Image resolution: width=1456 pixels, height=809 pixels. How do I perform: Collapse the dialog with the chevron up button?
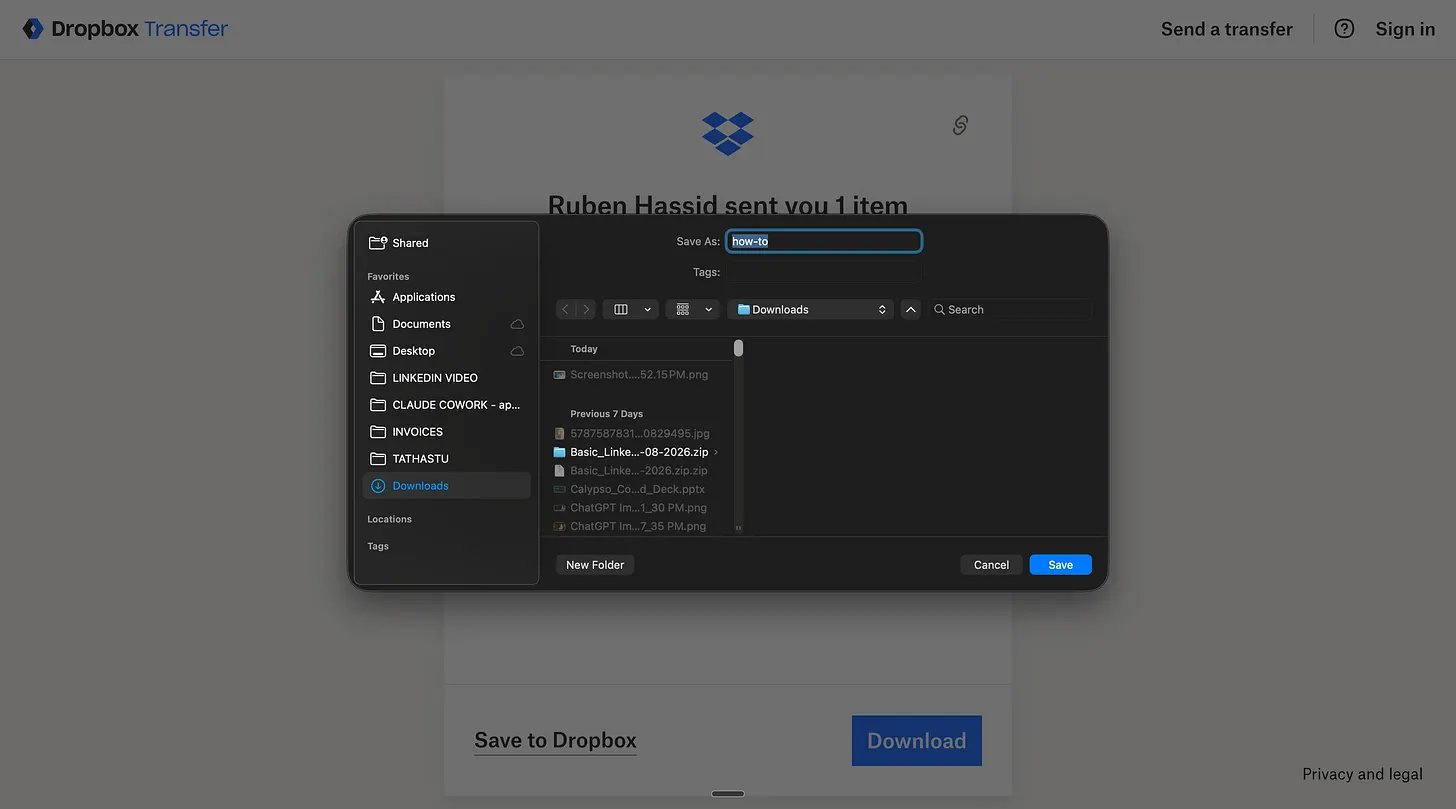point(910,310)
